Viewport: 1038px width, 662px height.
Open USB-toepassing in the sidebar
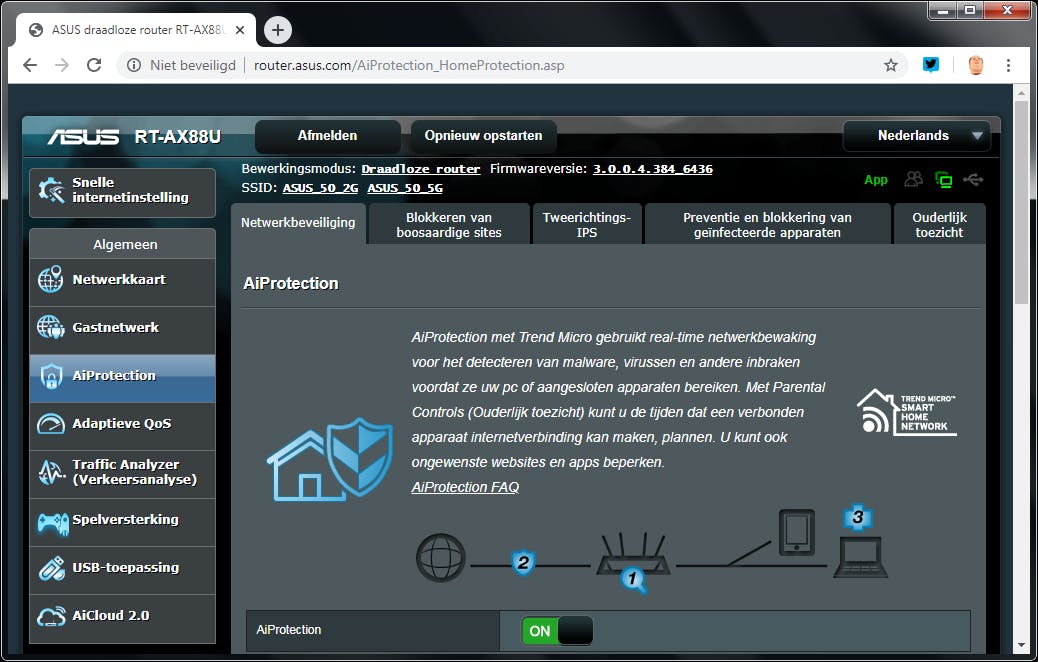122,571
